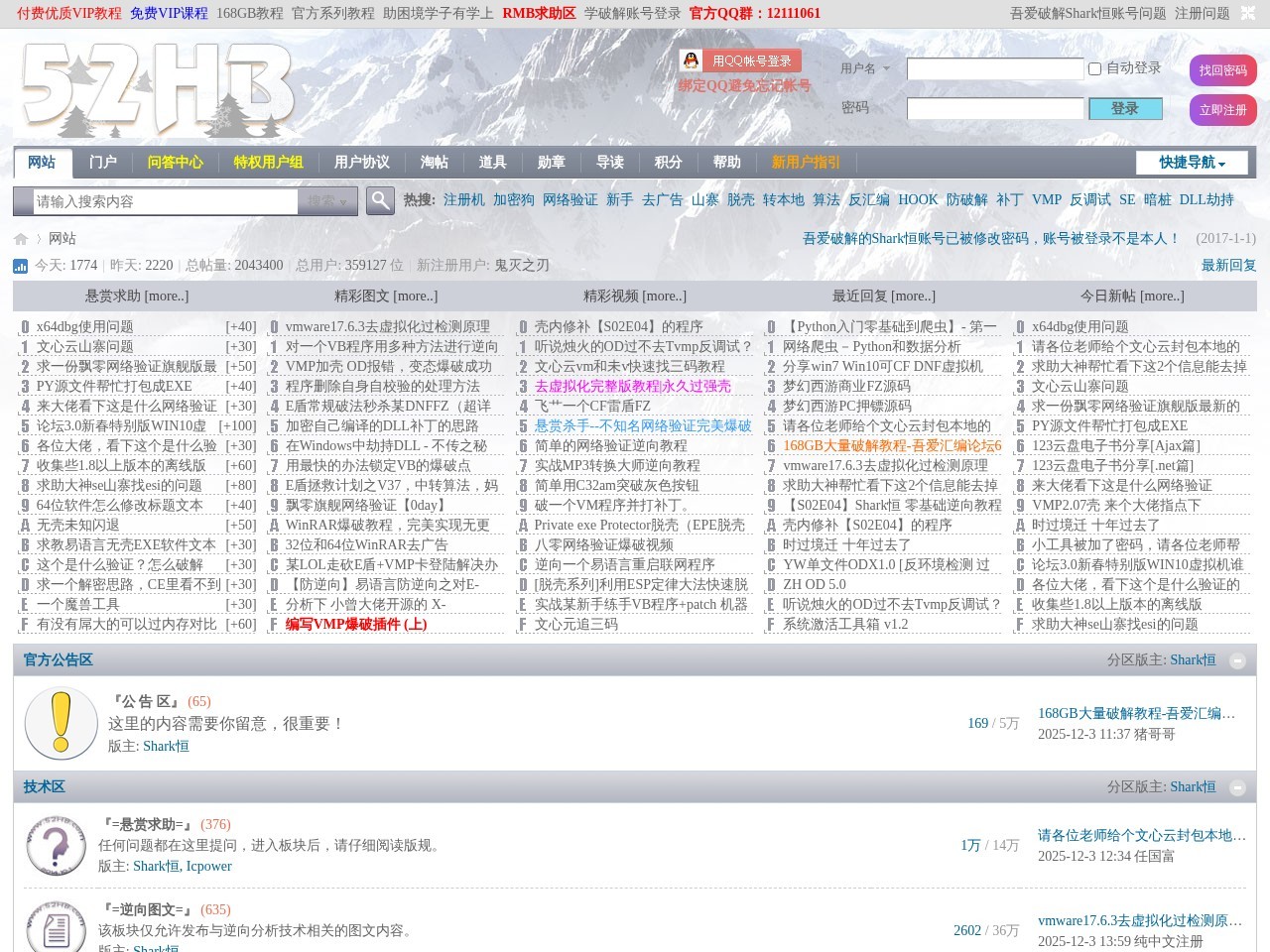Click the bar-chart statistics icon
Image resolution: width=1270 pixels, height=952 pixels.
[20, 266]
